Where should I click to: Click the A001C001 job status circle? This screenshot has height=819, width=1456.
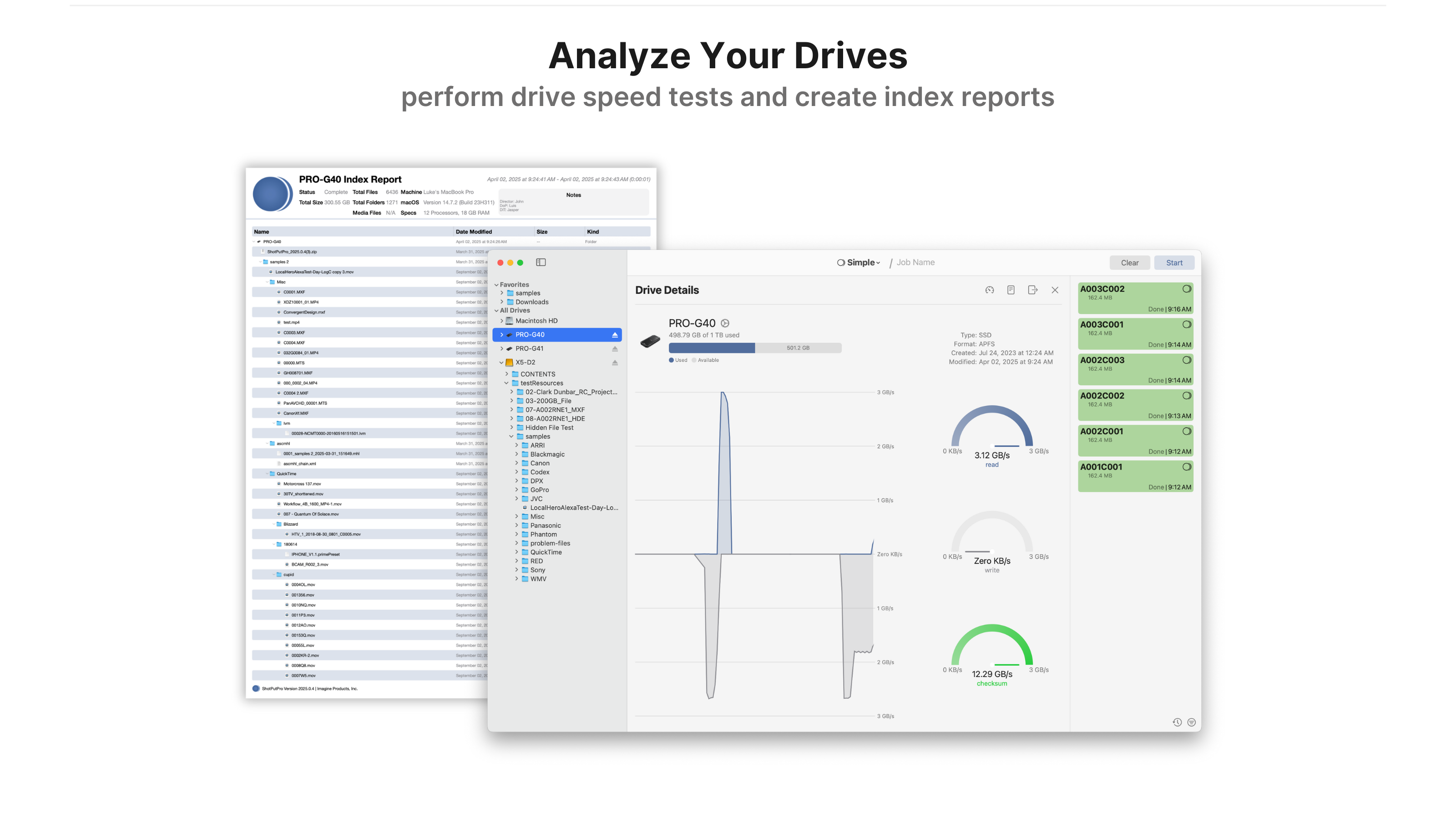tap(1186, 467)
